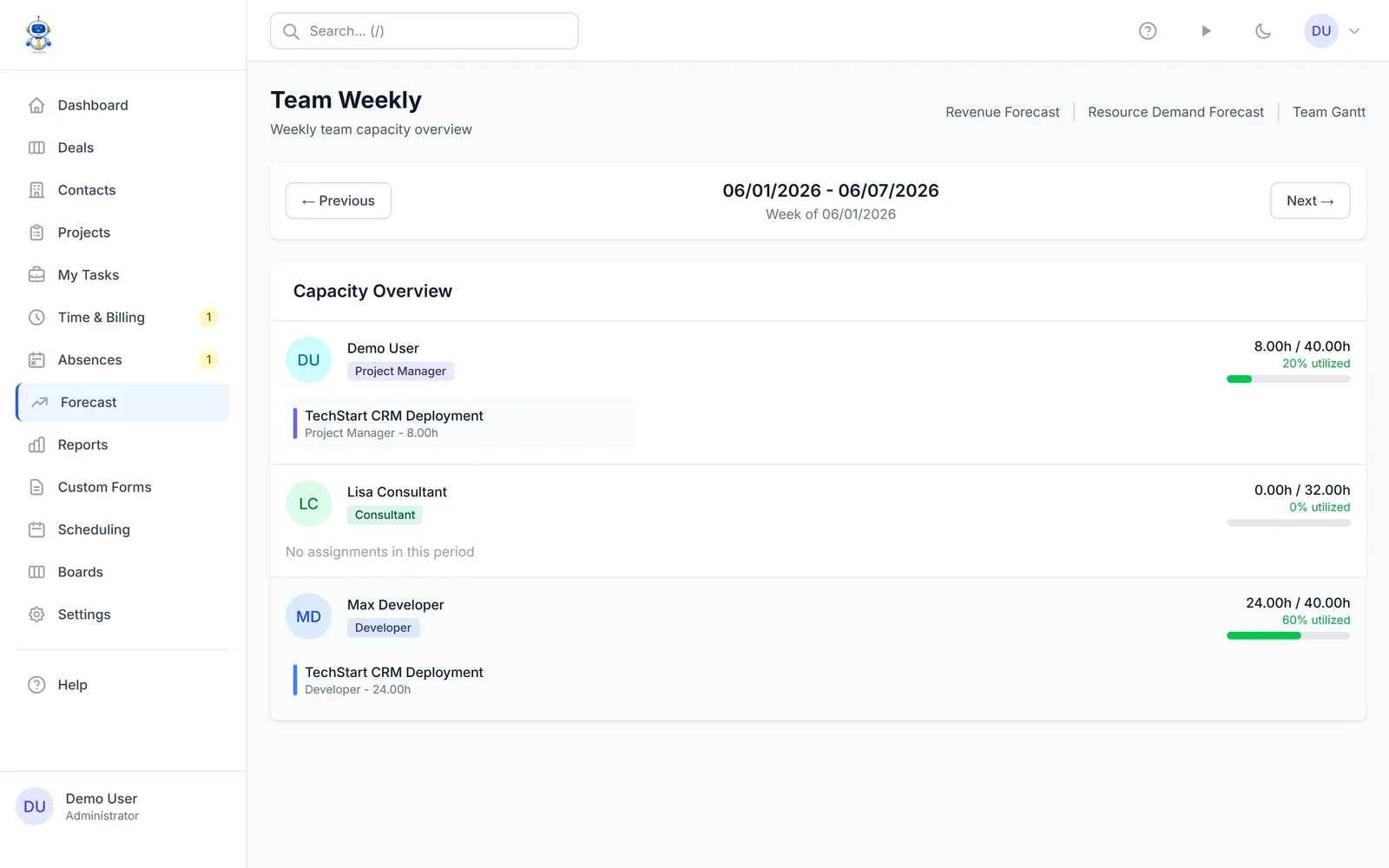Click Demo User's 20% utilization bar

point(1288,379)
